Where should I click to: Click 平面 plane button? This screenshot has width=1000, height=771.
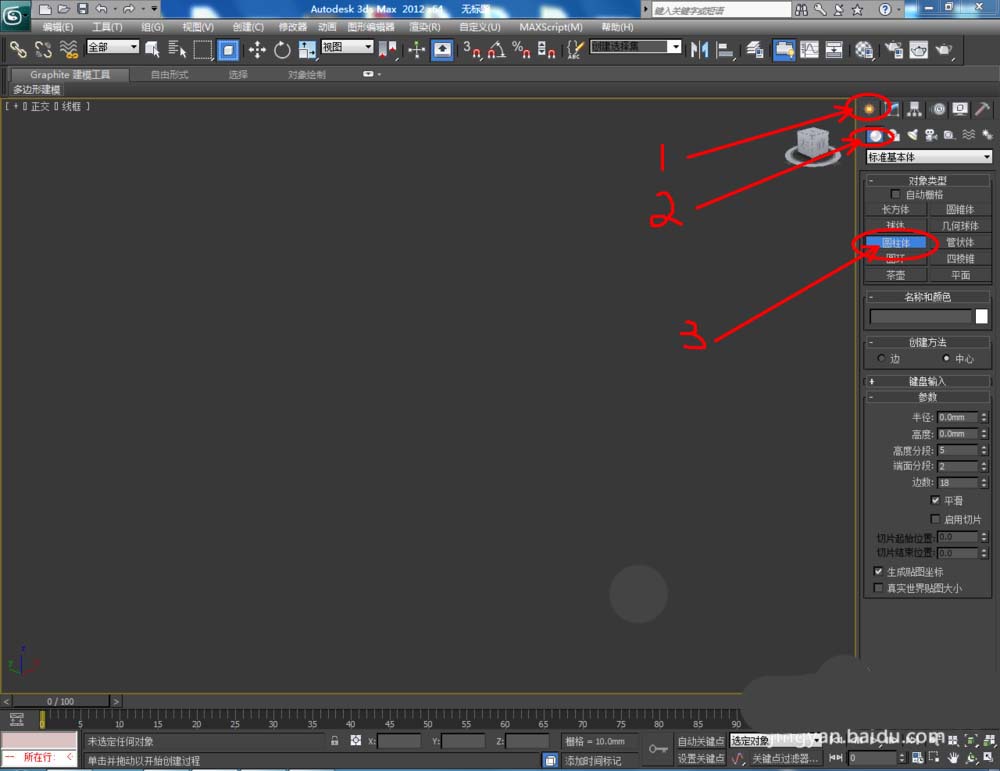click(x=960, y=275)
